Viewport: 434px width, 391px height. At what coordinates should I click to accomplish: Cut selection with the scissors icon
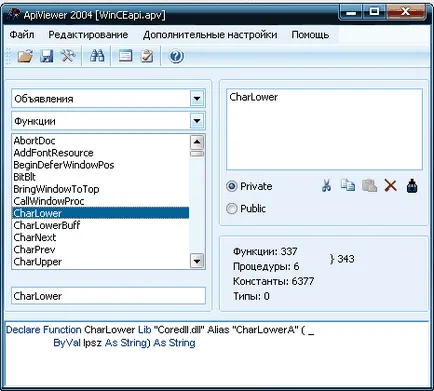click(326, 185)
